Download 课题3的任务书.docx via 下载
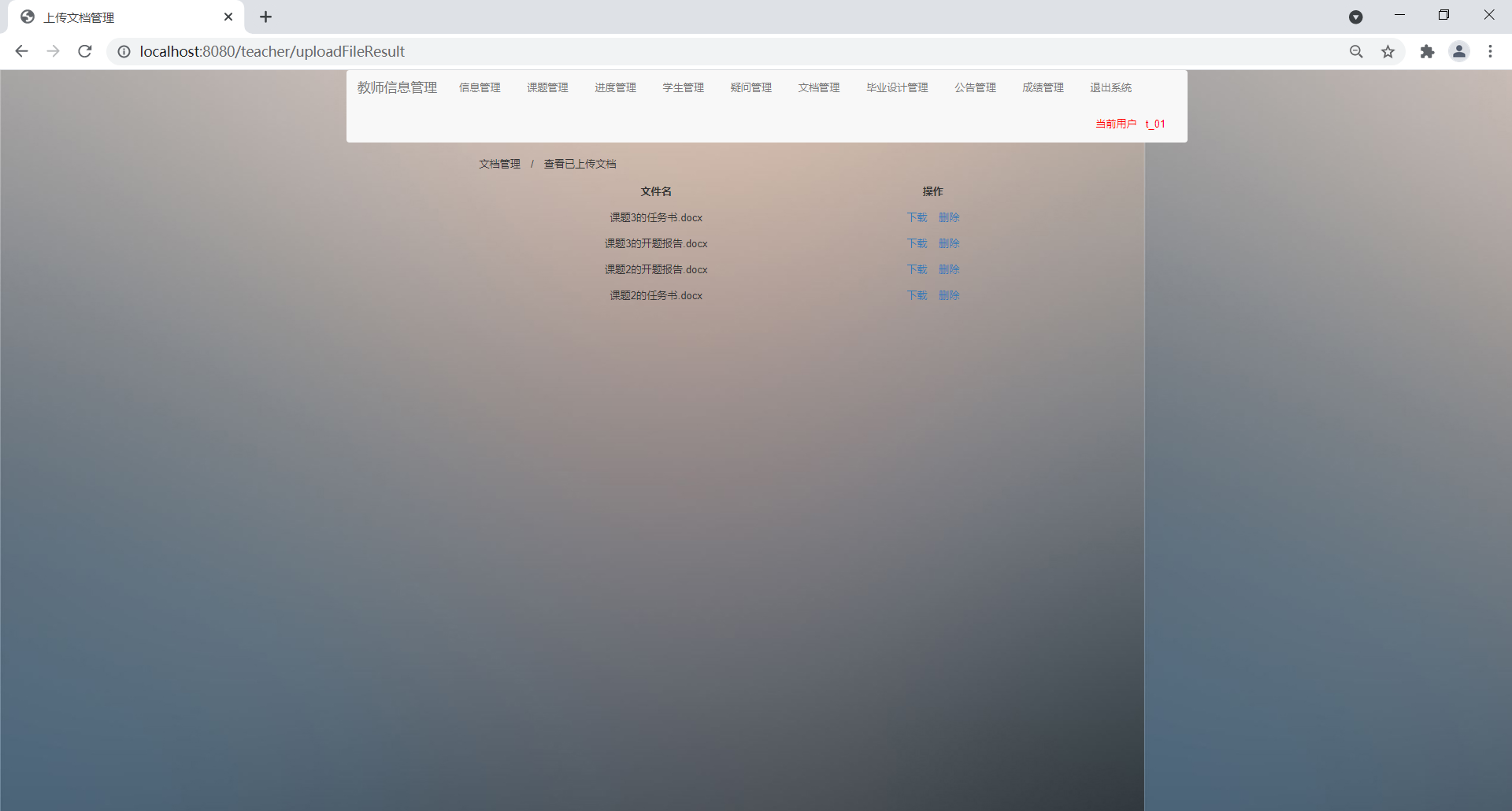 (917, 217)
